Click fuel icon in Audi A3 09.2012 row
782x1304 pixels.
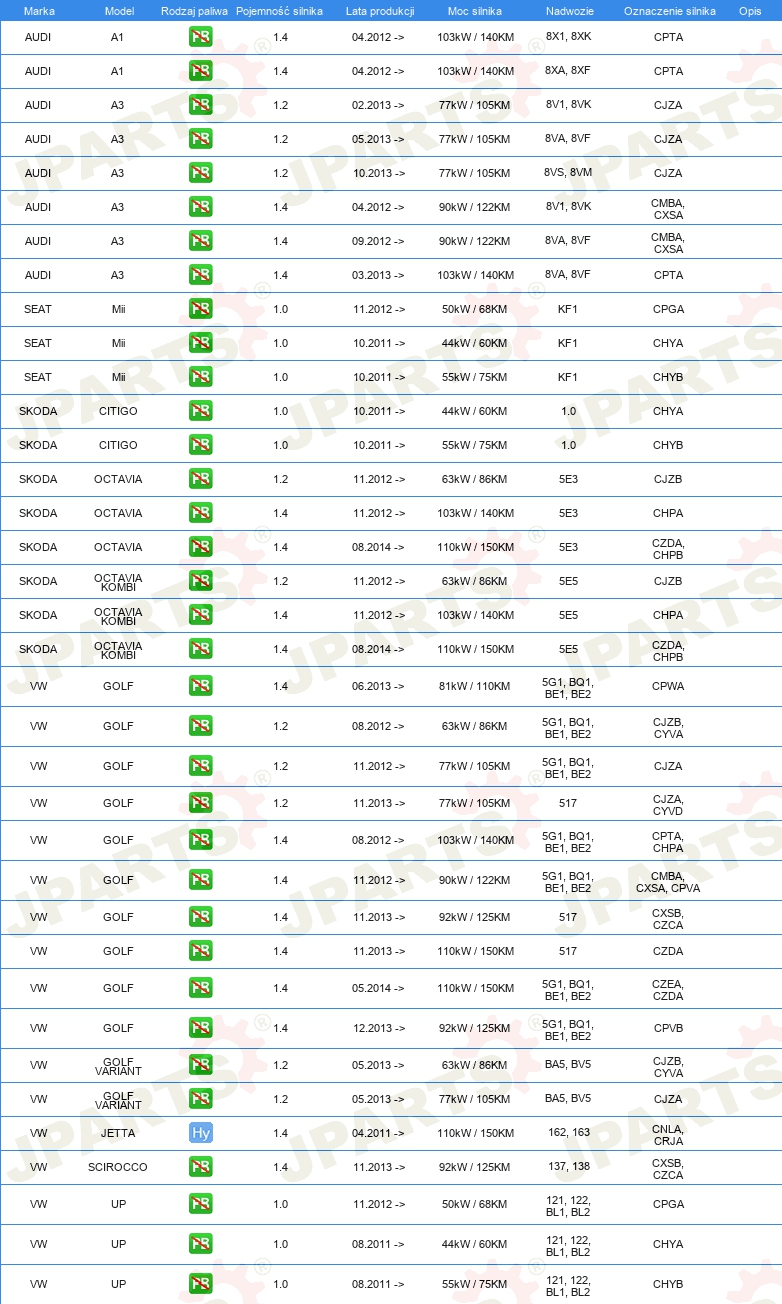(200, 241)
